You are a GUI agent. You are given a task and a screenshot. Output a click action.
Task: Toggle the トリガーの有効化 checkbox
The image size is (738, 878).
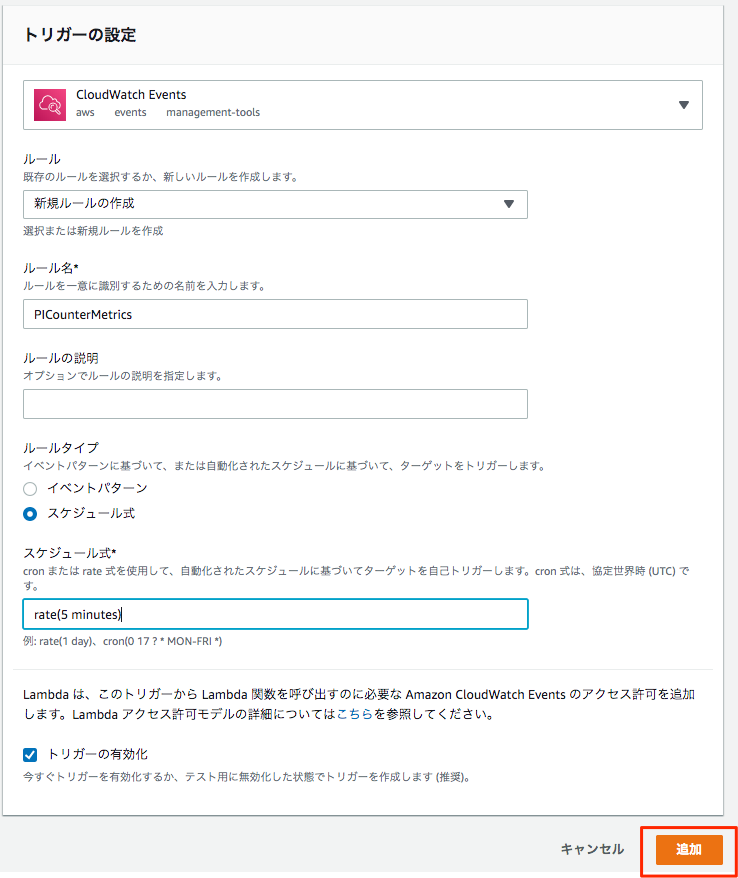[30, 755]
